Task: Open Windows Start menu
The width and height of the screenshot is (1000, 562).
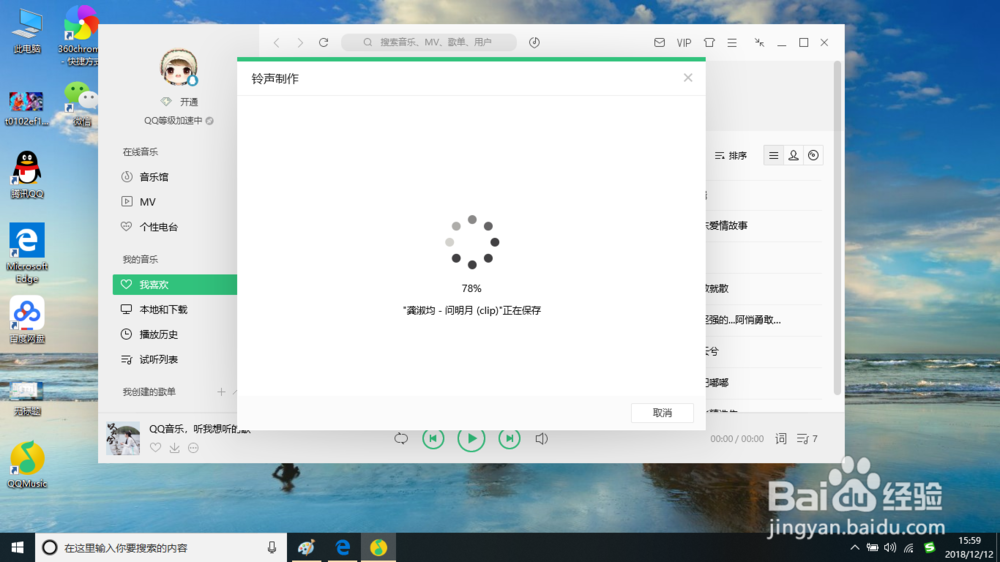Action: click(17, 547)
